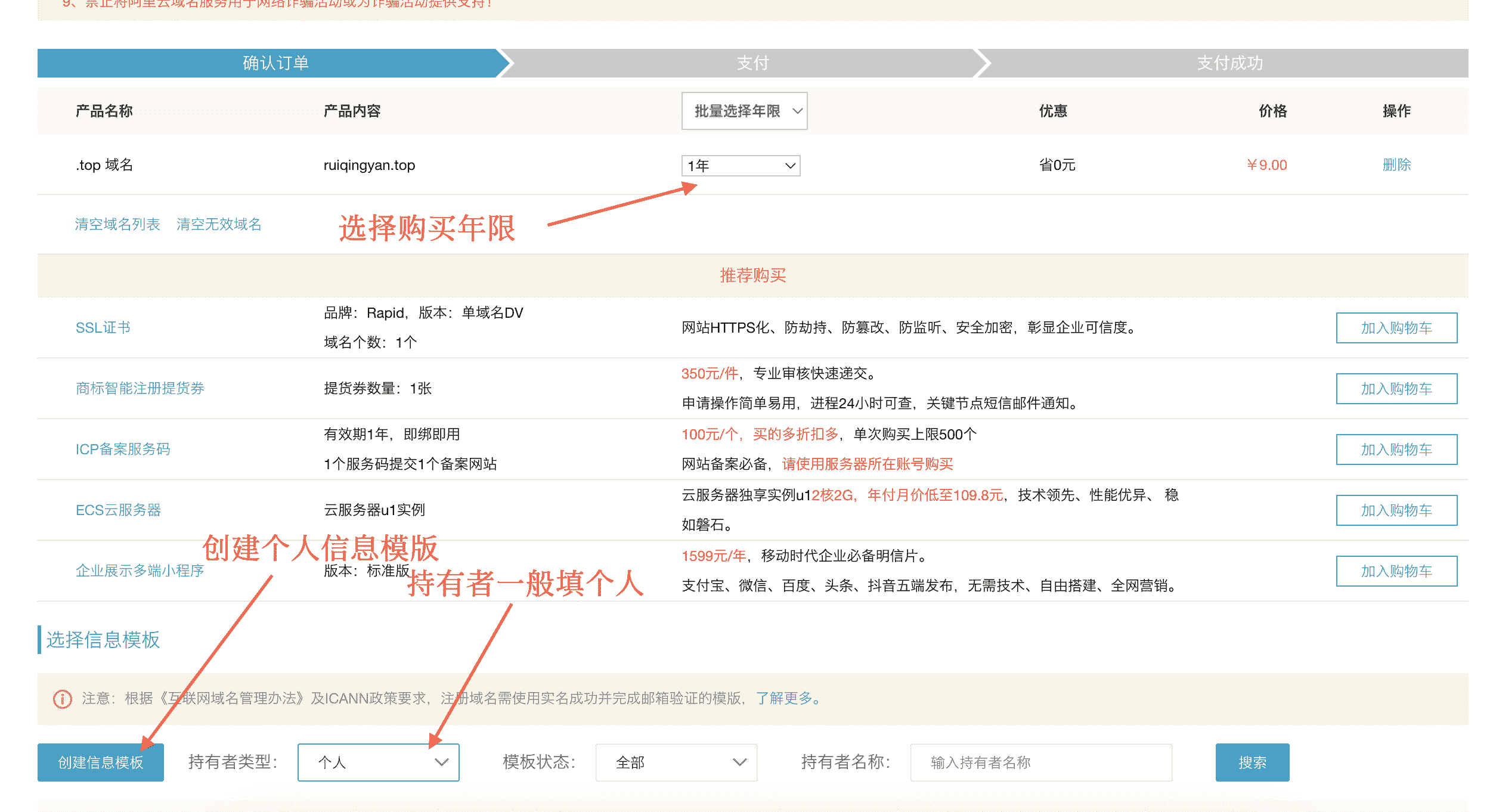This screenshot has height=812, width=1493.
Task: Click the 确认订单 step tab
Action: point(275,63)
